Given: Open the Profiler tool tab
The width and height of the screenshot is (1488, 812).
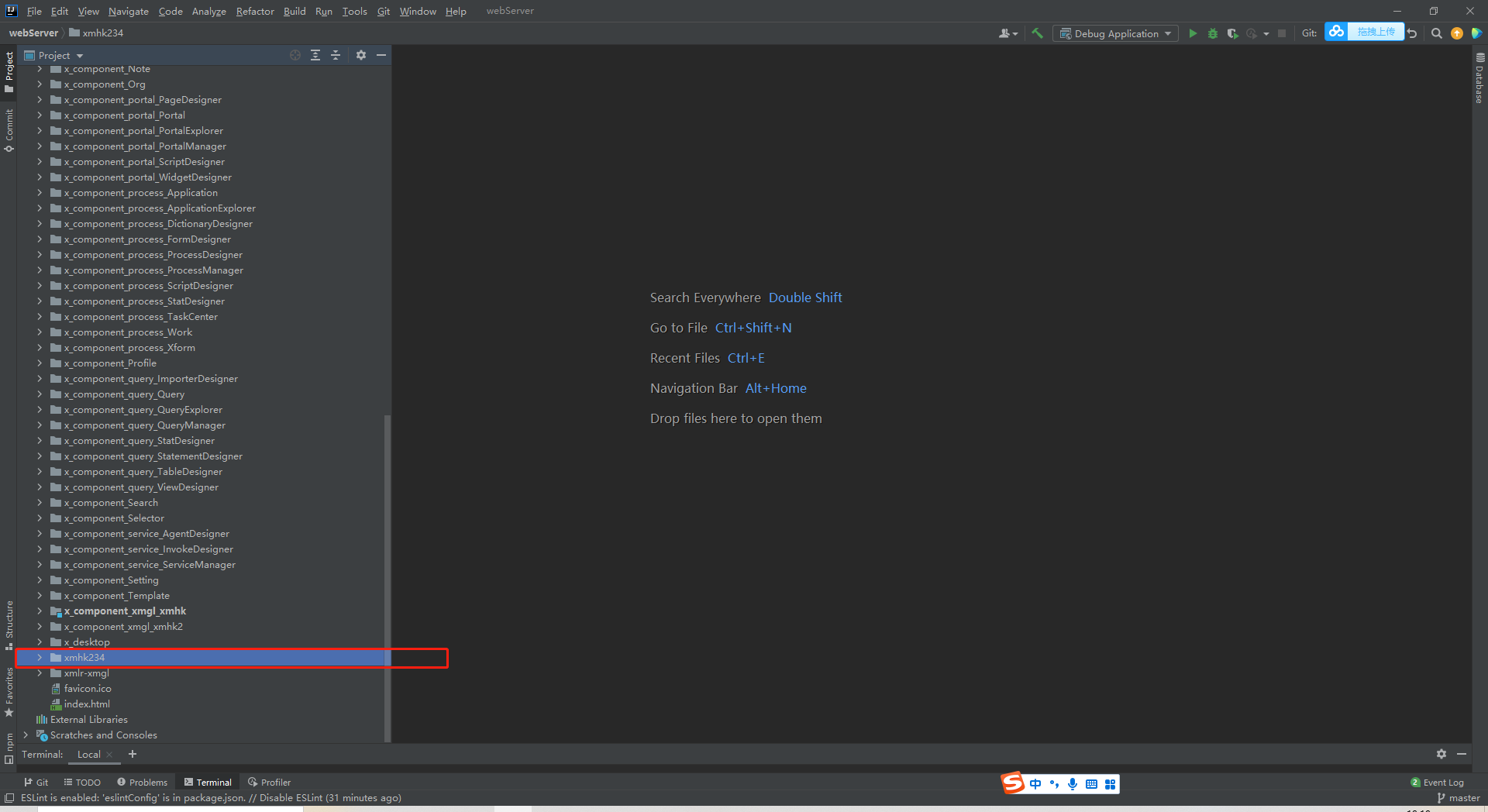Looking at the screenshot, I should pos(269,783).
